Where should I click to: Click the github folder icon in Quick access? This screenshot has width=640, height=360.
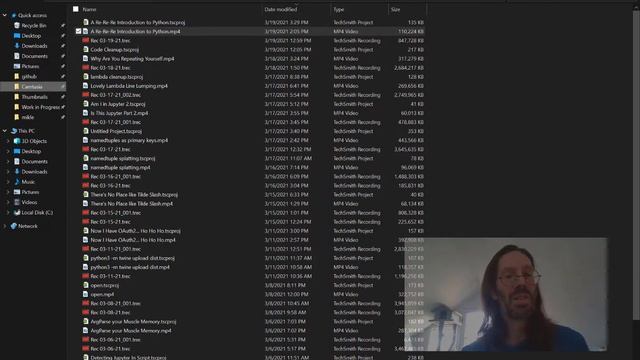17,76
